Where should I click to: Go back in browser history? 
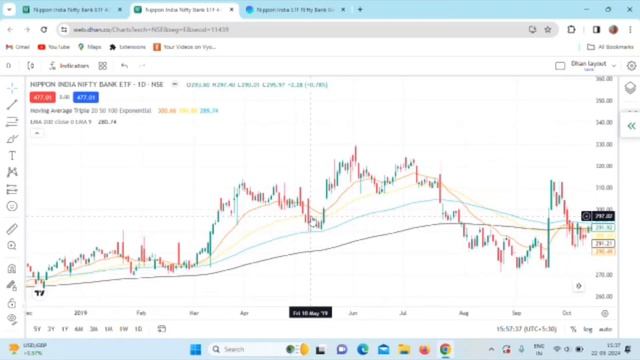click(11, 29)
